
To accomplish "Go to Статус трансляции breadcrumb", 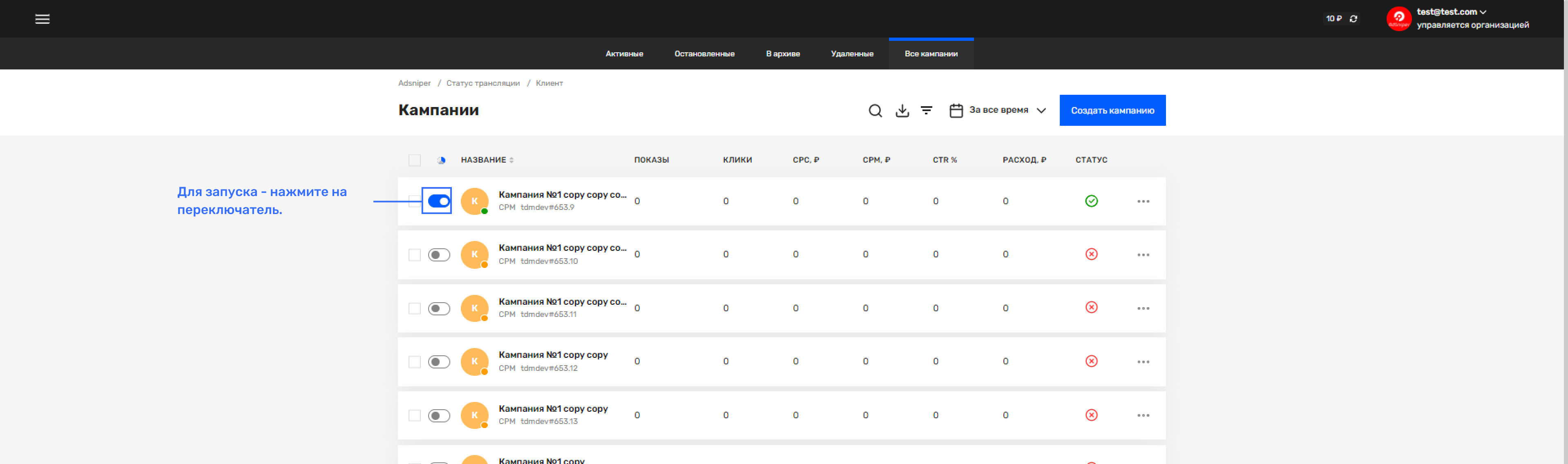I will [x=482, y=83].
